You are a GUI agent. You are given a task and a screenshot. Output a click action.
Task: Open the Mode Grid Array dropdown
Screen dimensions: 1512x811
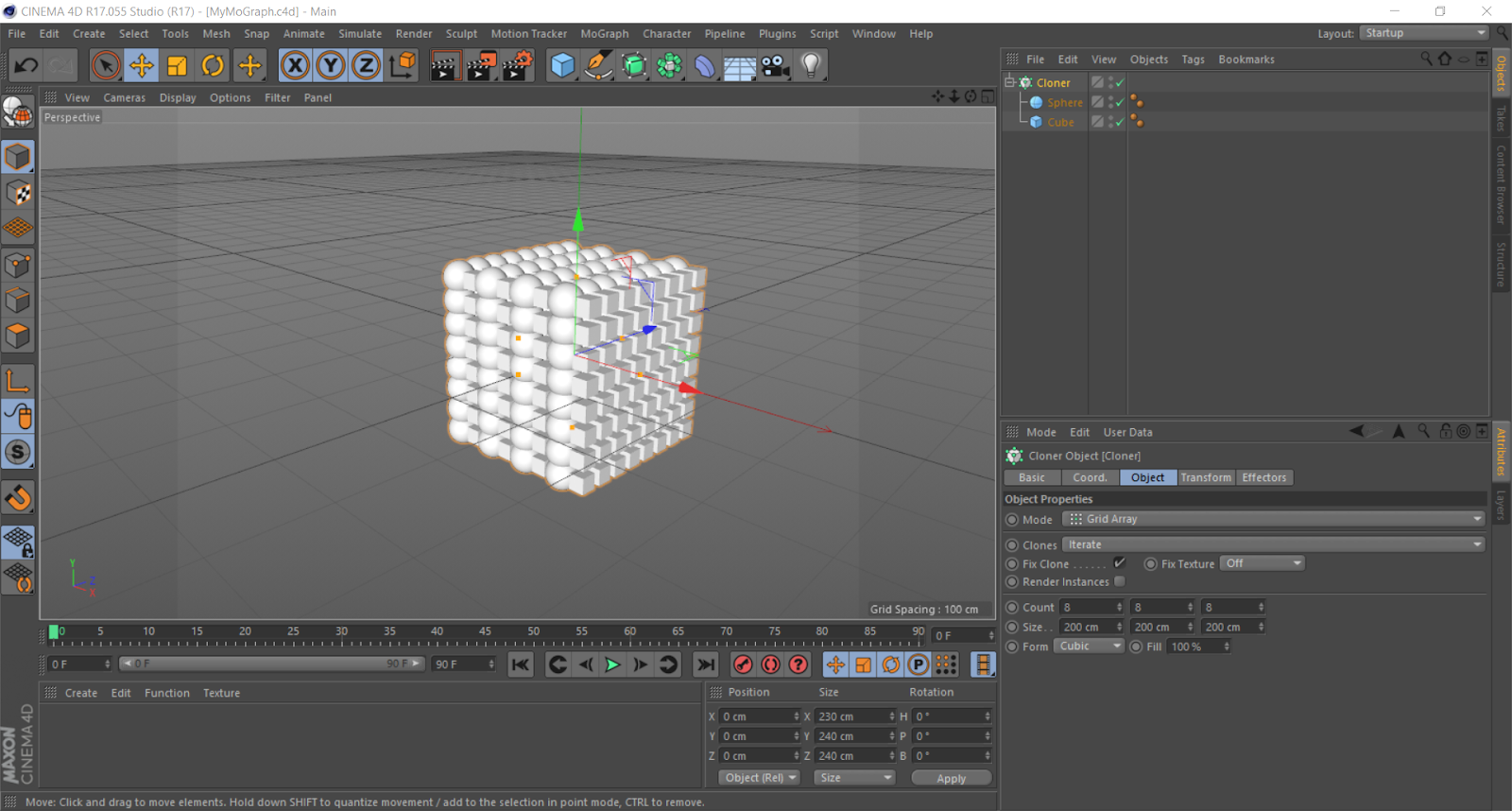1274,519
